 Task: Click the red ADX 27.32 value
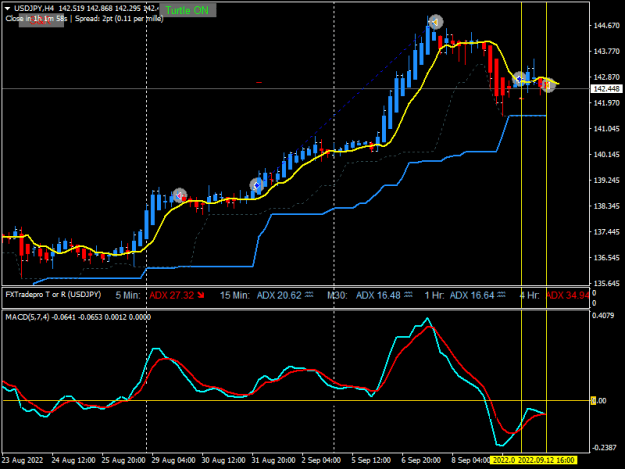172,295
